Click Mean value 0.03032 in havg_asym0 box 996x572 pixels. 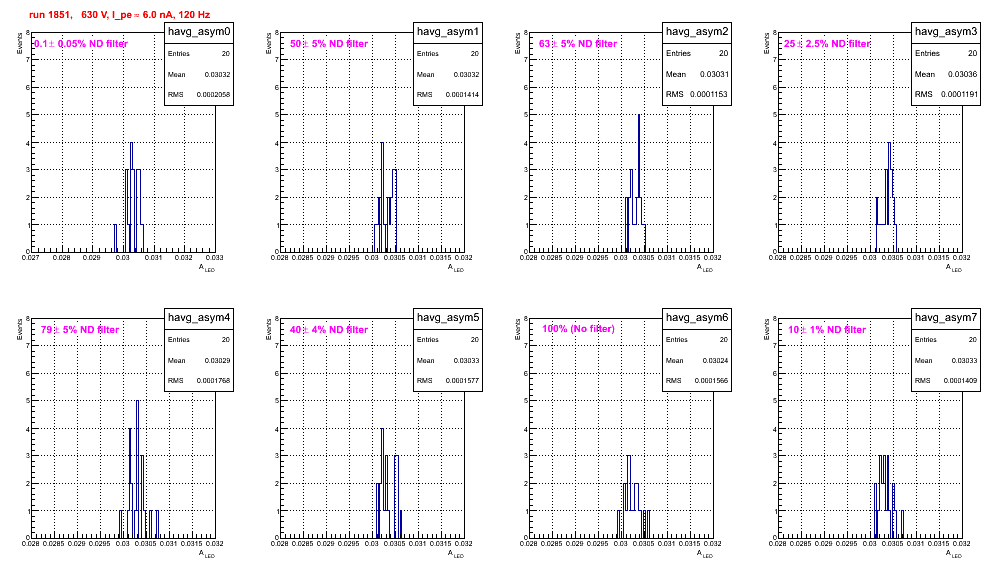pos(217,74)
